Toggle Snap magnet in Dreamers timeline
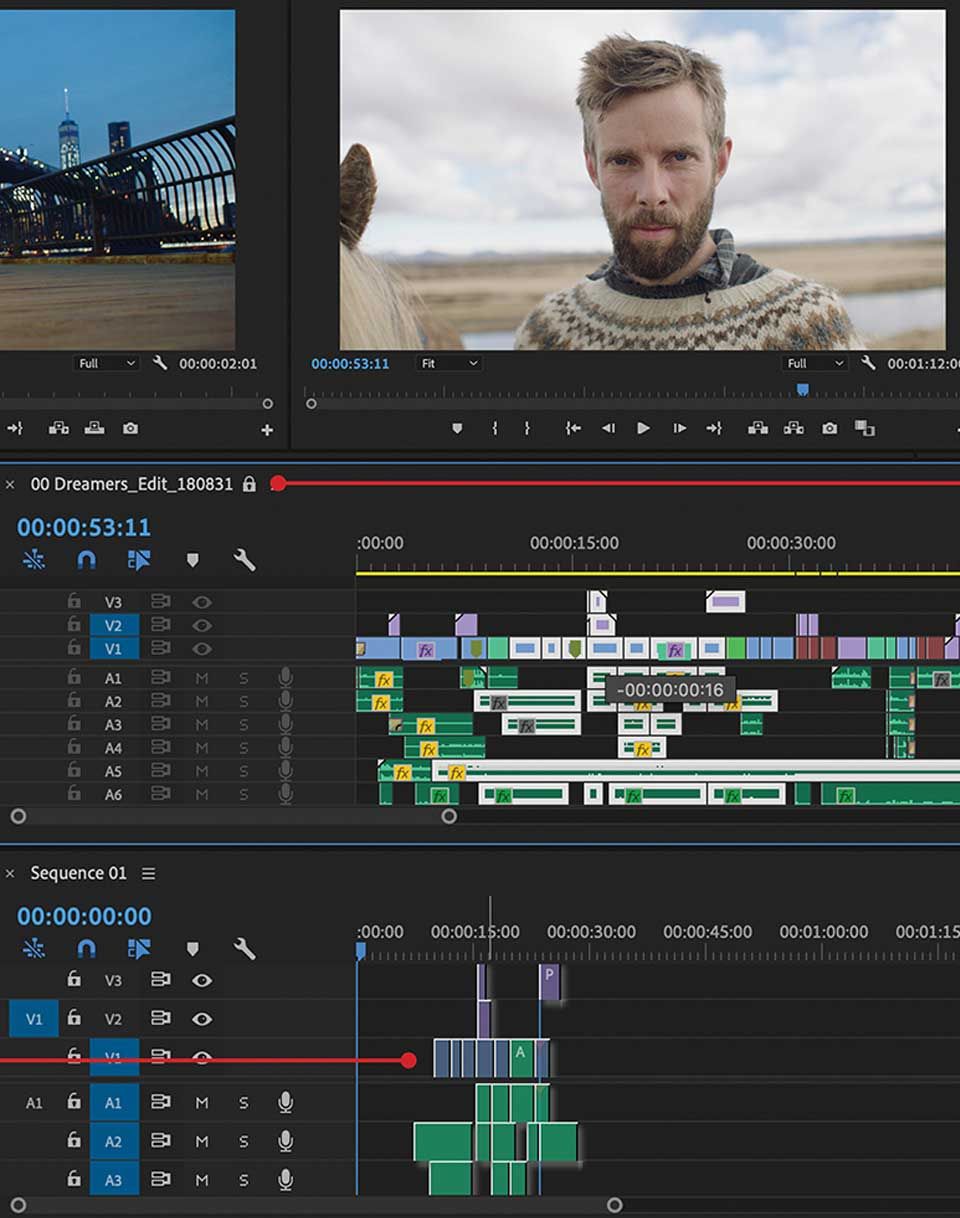This screenshot has width=960, height=1218. pyautogui.click(x=87, y=560)
